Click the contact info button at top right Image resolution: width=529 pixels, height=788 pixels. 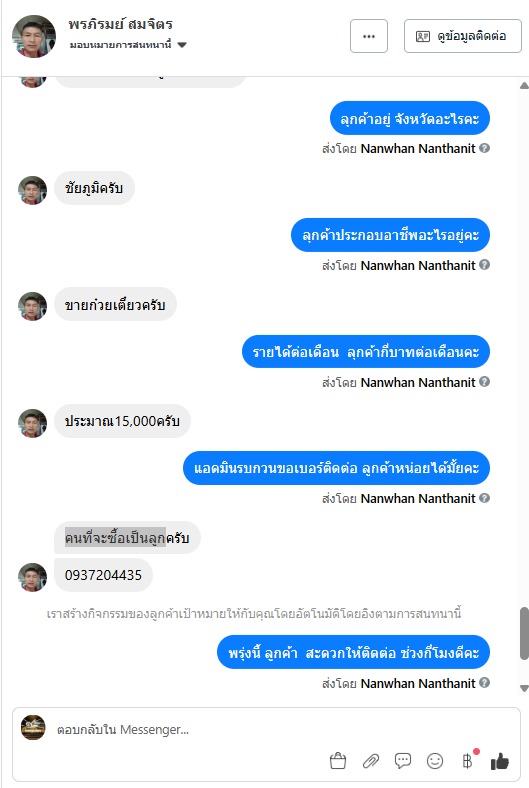(463, 36)
